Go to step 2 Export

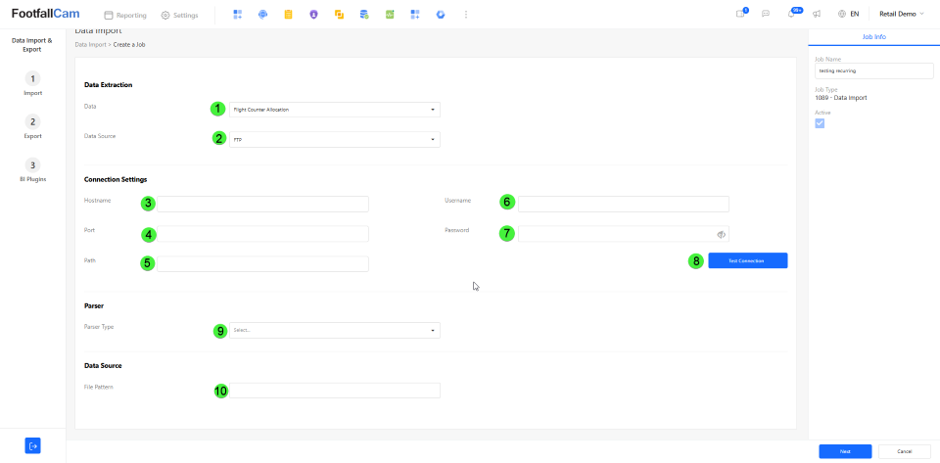[x=33, y=127]
